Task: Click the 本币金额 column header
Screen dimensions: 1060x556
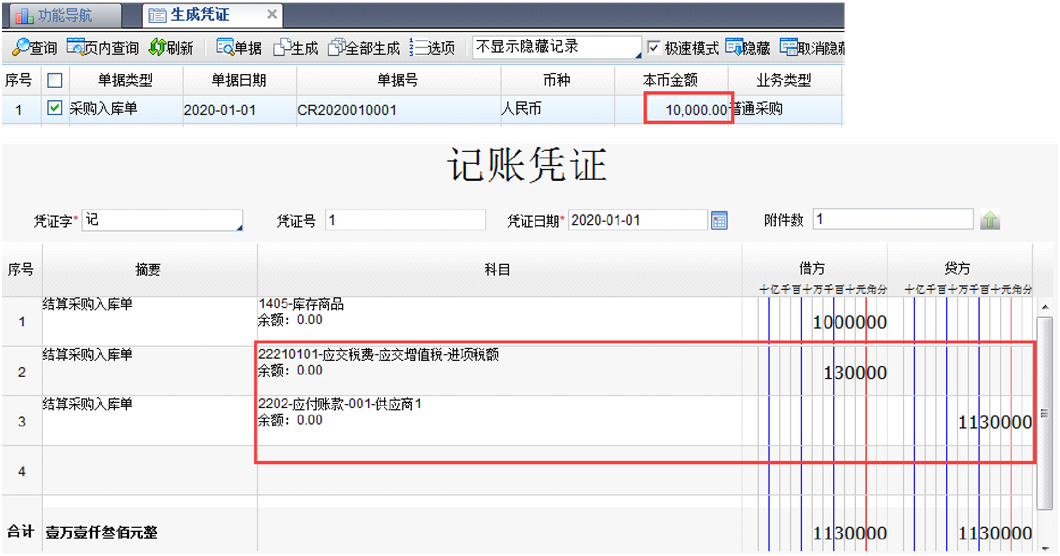Action: pyautogui.click(x=671, y=80)
